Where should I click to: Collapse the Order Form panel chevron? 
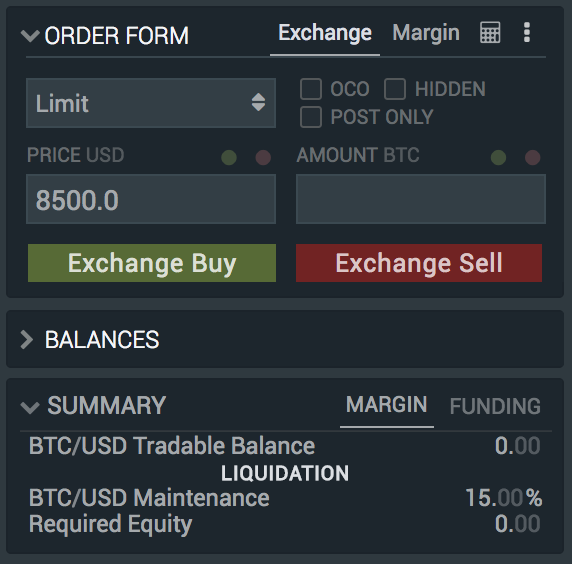[30, 36]
